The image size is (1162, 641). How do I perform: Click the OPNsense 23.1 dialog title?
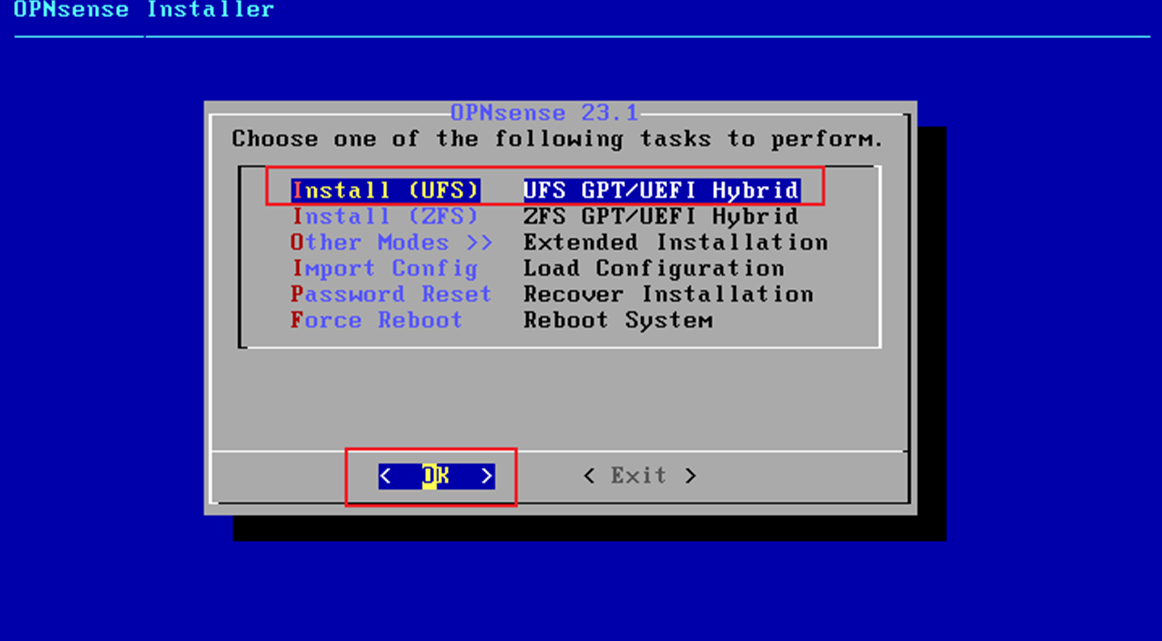(545, 113)
